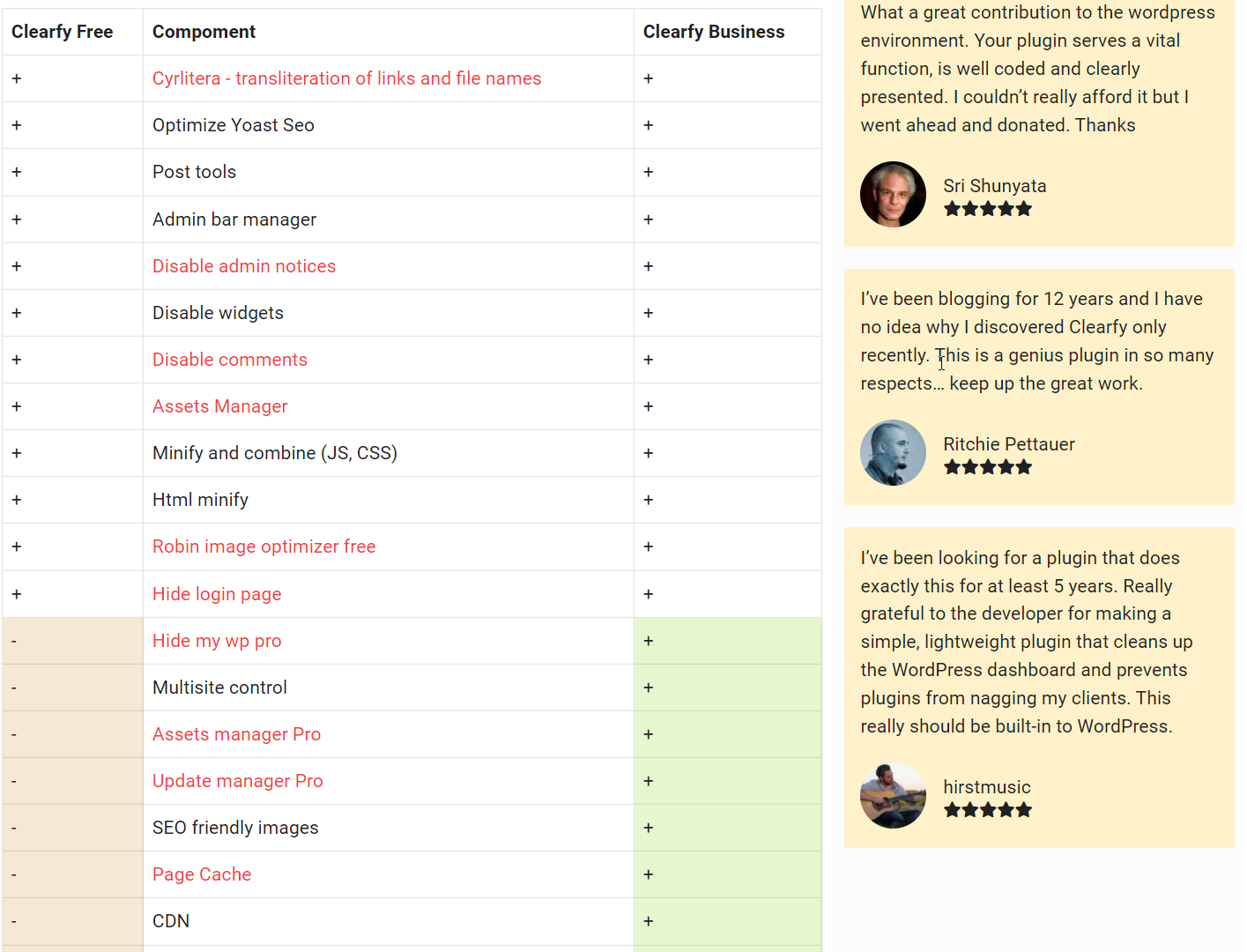Select the Post tools cell

pos(388,172)
